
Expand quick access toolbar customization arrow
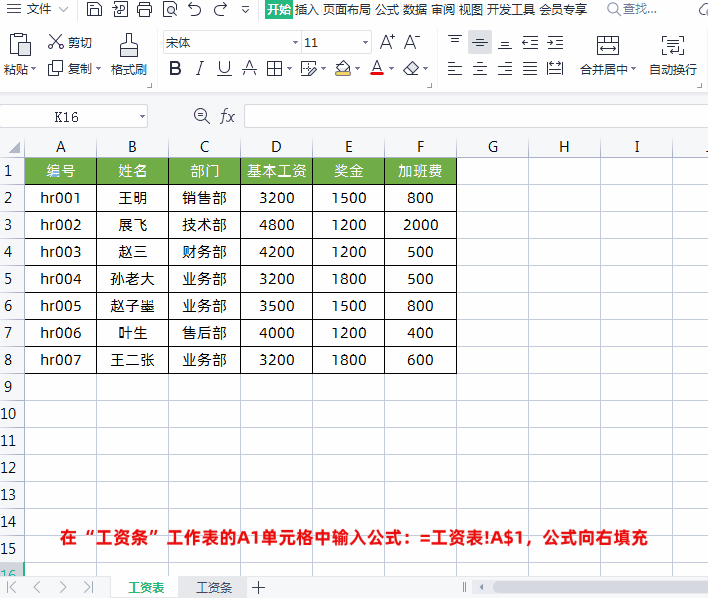245,9
